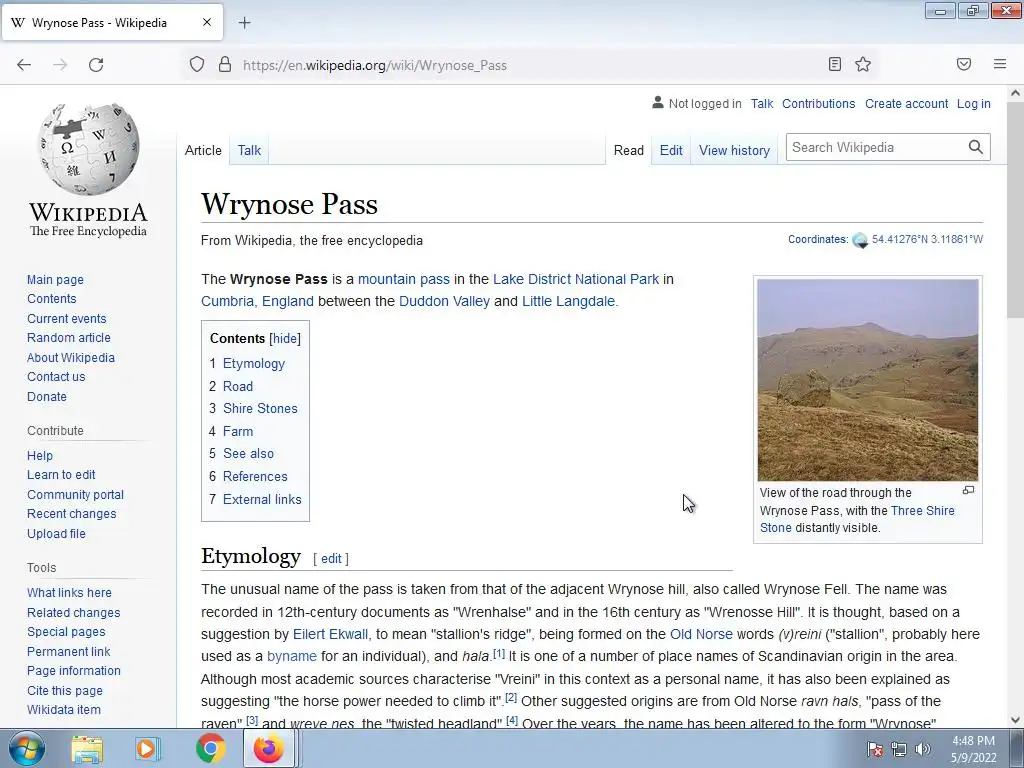
Task: Select the Wrynose Pass browser tab
Action: [112, 22]
